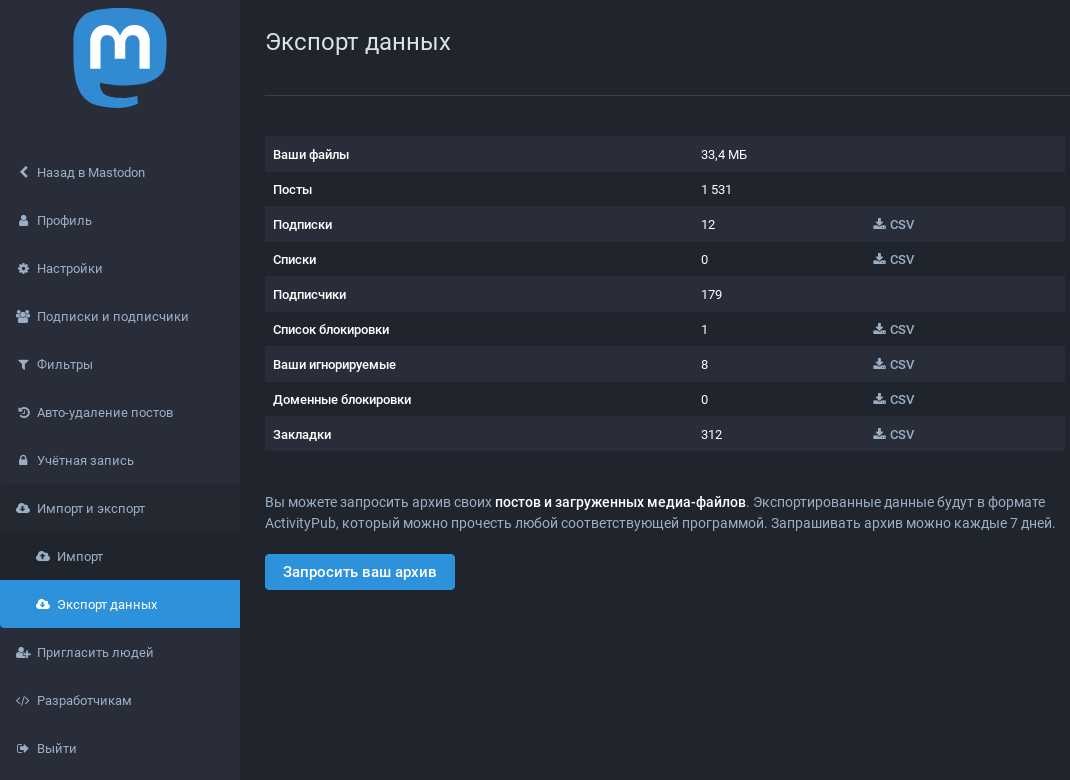
Task: Download the Списки CSV file
Action: (x=893, y=260)
